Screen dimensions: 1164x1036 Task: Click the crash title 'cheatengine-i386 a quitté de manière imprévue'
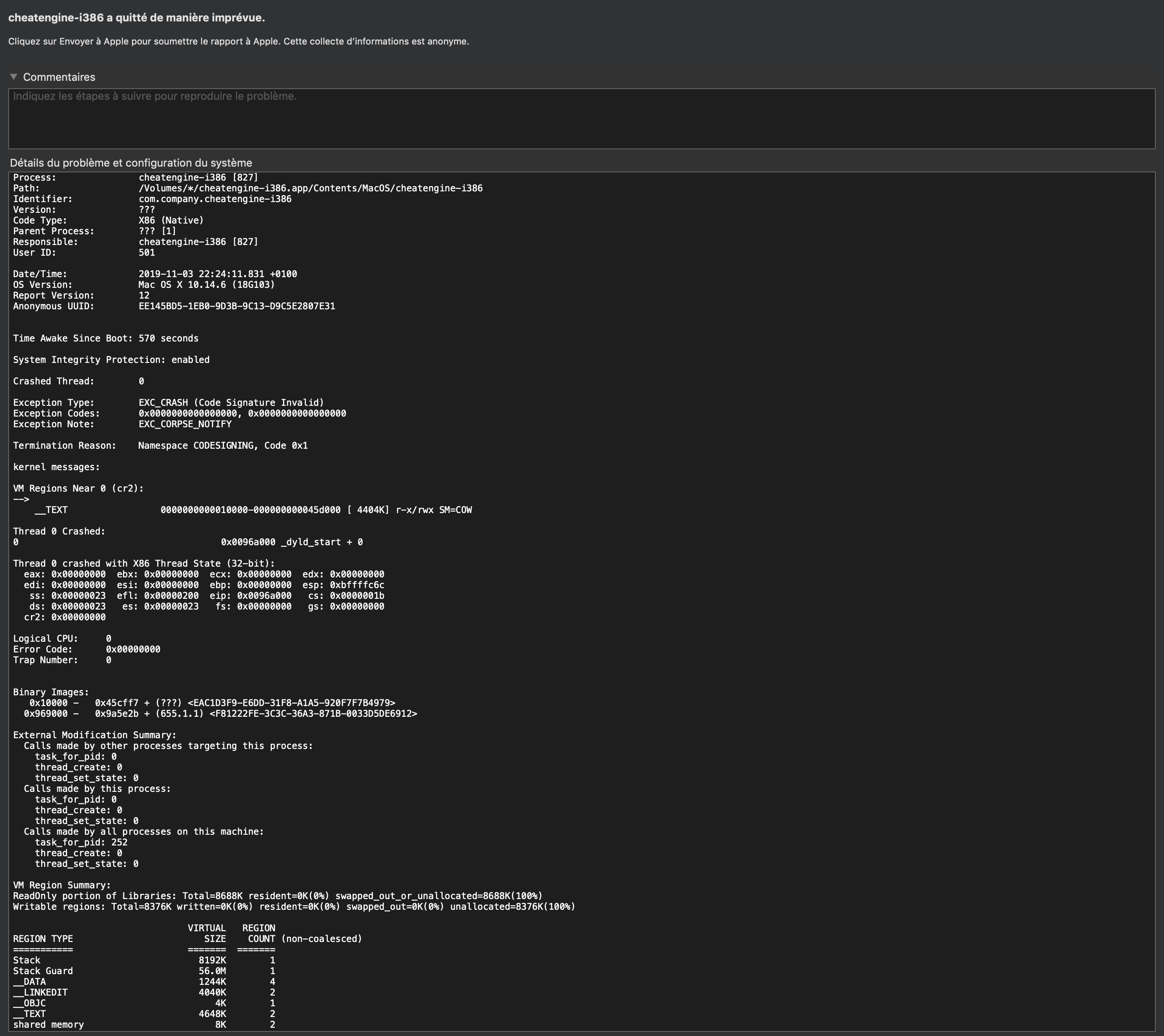point(137,18)
